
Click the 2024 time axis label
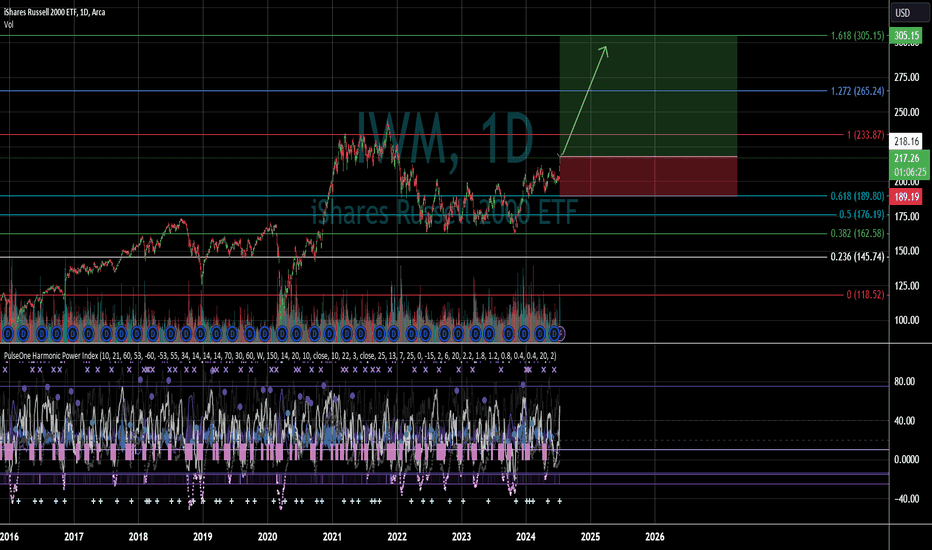click(x=526, y=537)
